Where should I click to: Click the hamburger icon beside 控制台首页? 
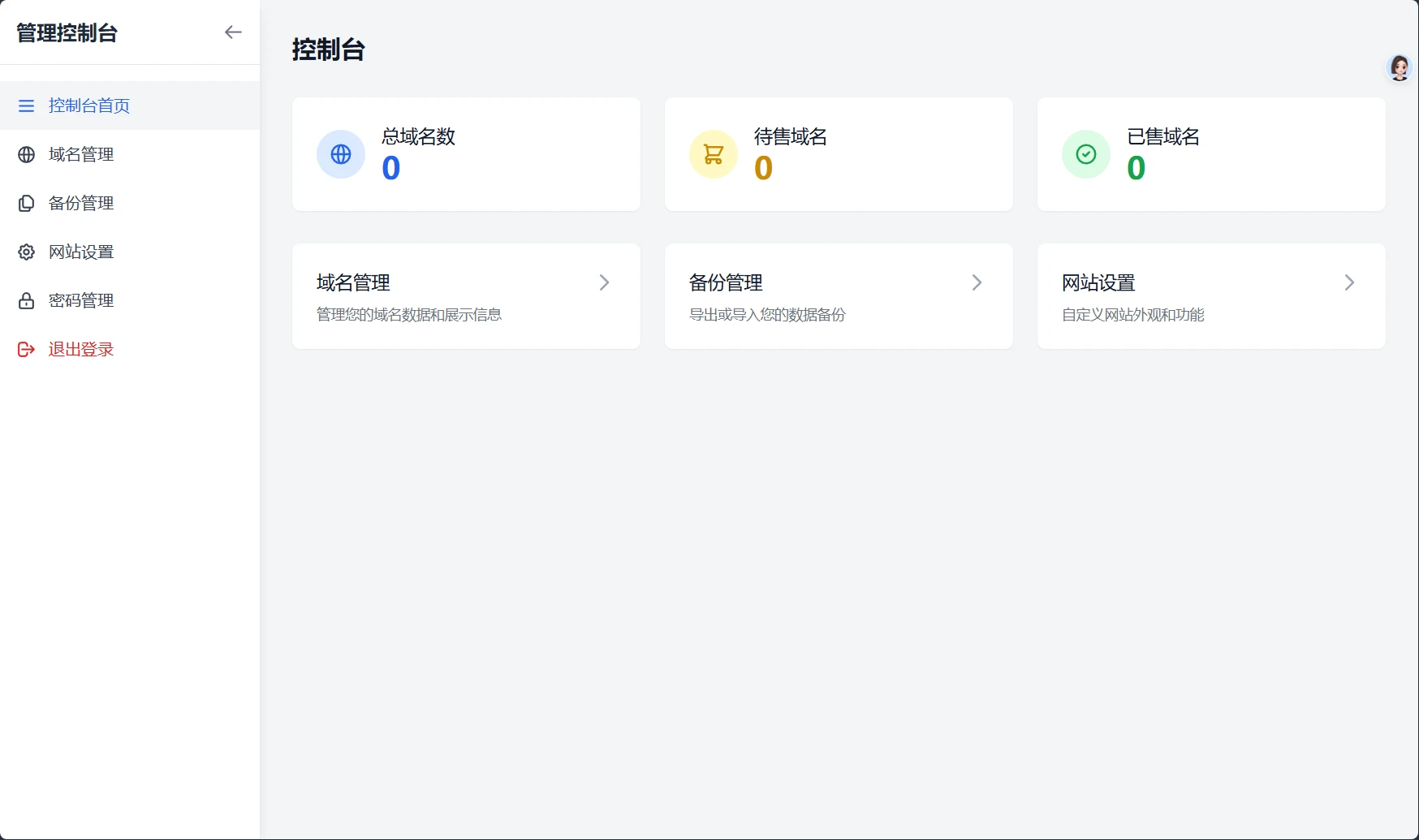click(27, 106)
